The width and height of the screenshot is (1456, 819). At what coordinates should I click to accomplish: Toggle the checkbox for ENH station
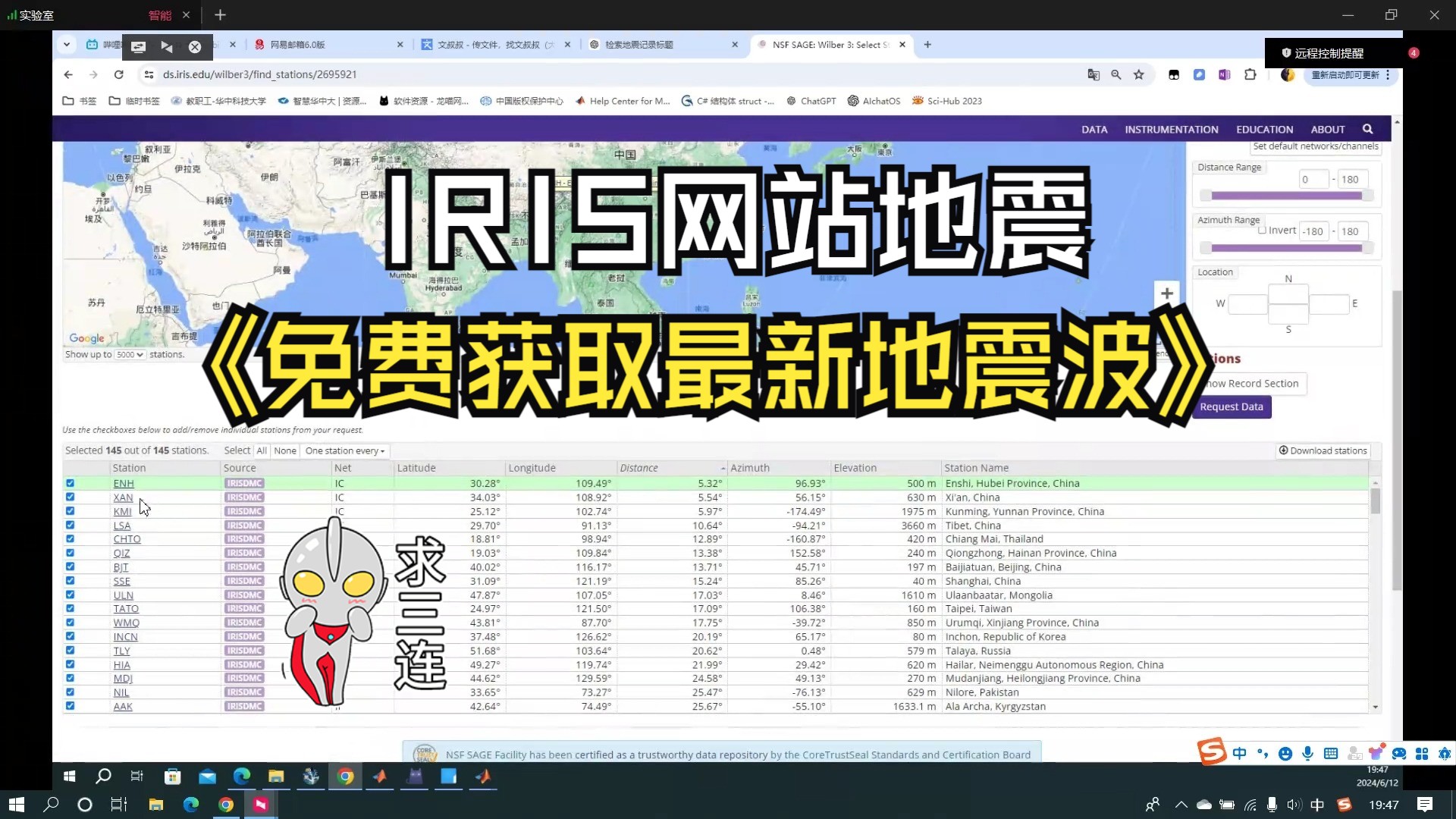(70, 483)
